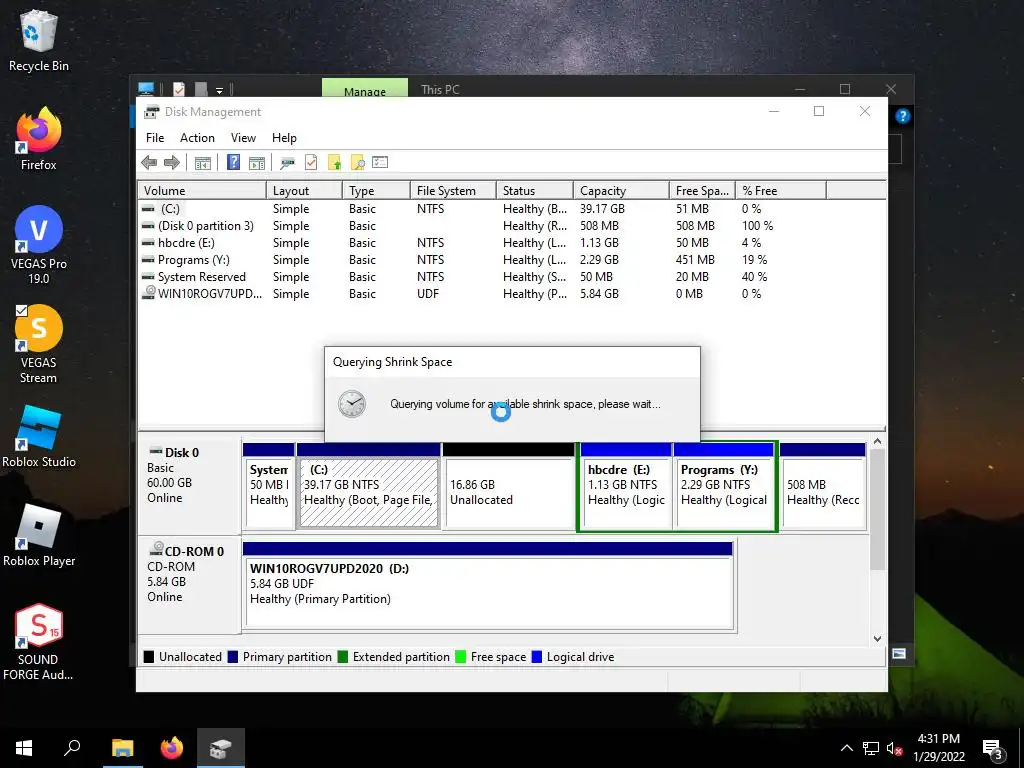
Task: Open Firefox from the taskbar
Action: coord(172,748)
